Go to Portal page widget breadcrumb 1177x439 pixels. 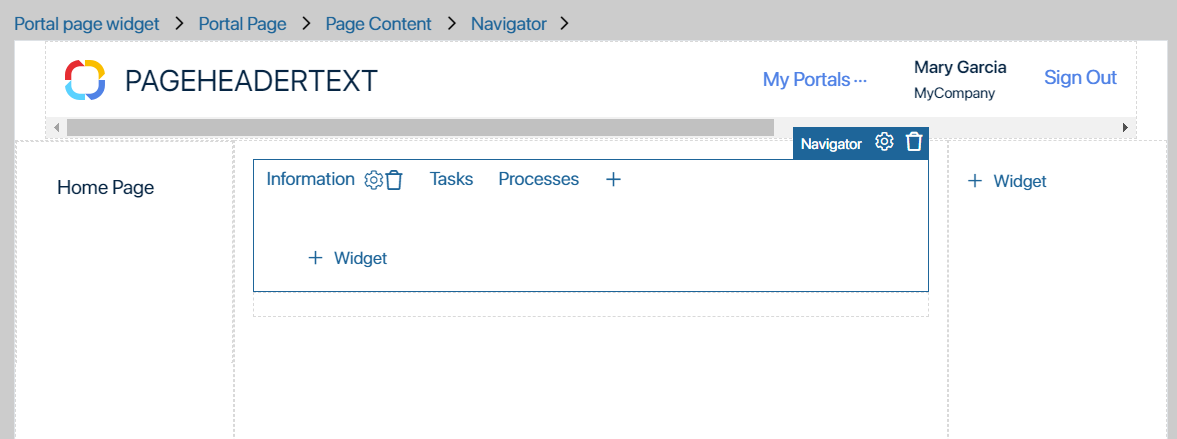coord(87,23)
